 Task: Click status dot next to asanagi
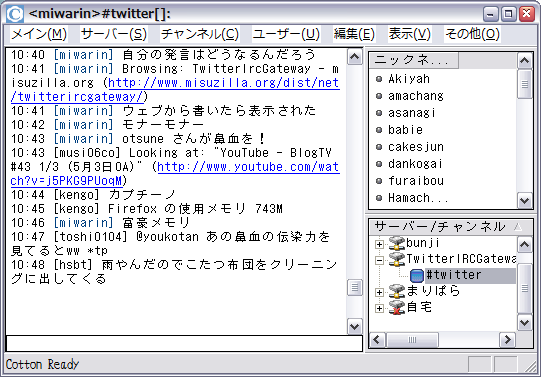379,113
